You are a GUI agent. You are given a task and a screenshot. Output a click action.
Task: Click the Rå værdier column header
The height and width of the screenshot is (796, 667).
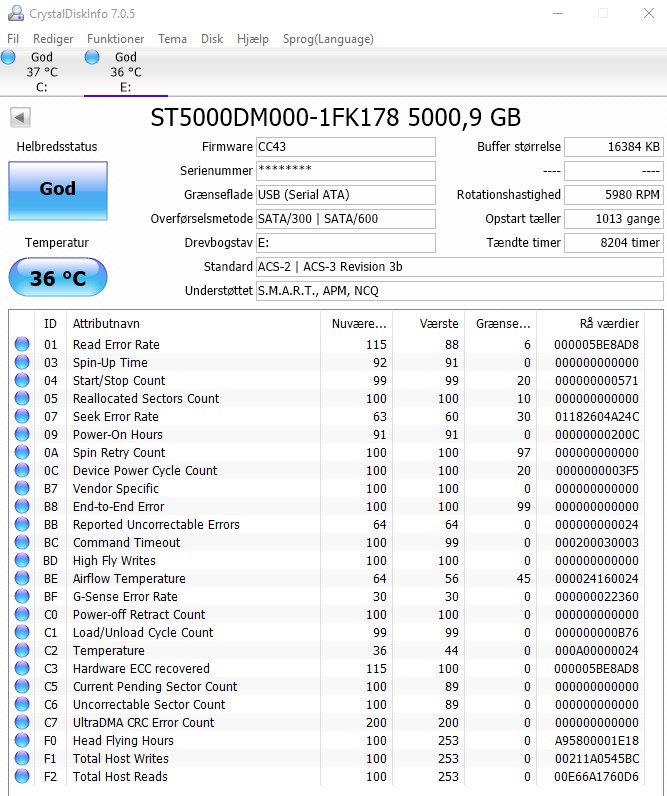[591, 324]
